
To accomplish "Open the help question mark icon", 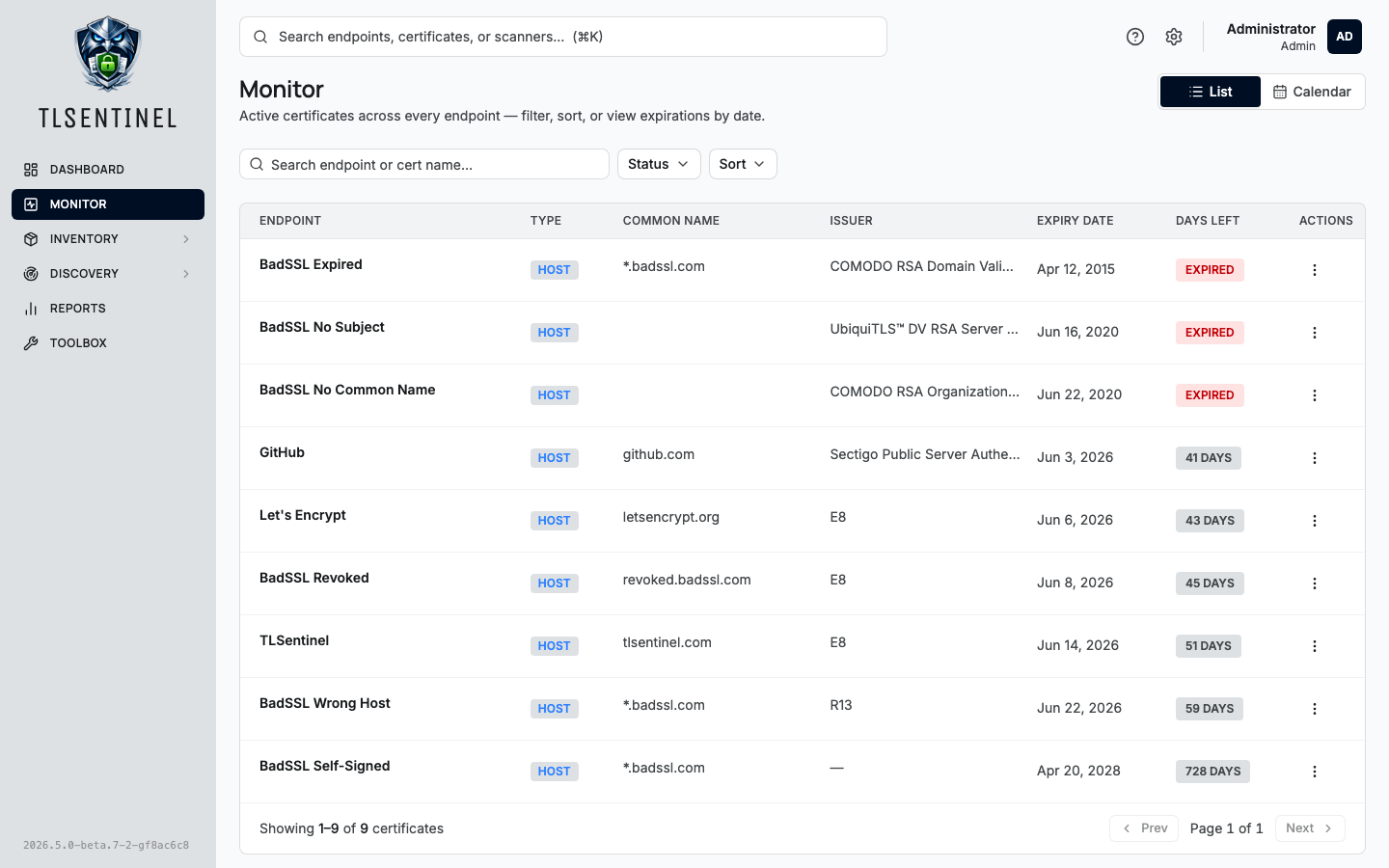I will coord(1135,37).
